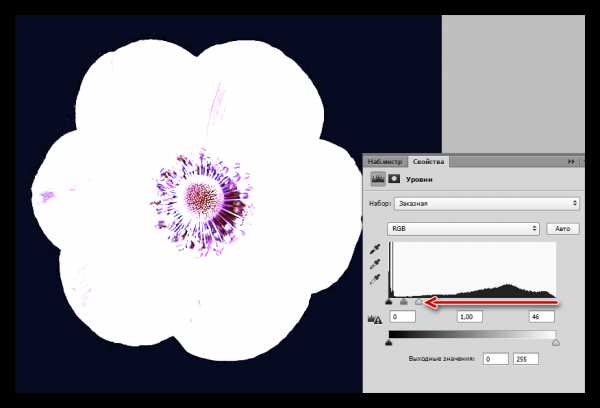Switch to the Навигатор tab
Viewport: 600px width, 408px height.
(385, 162)
